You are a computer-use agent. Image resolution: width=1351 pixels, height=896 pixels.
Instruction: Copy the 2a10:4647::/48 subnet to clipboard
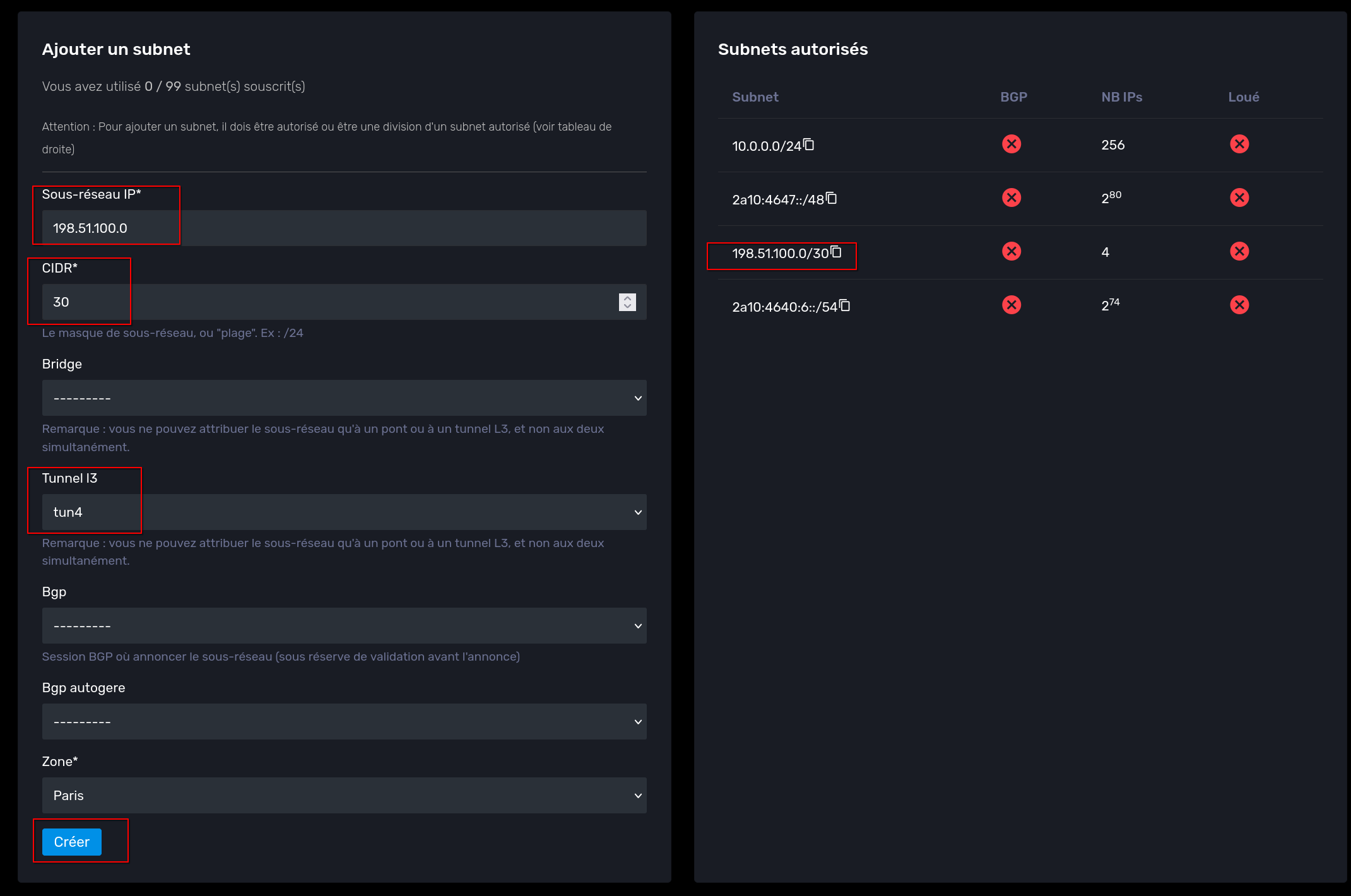(x=832, y=198)
